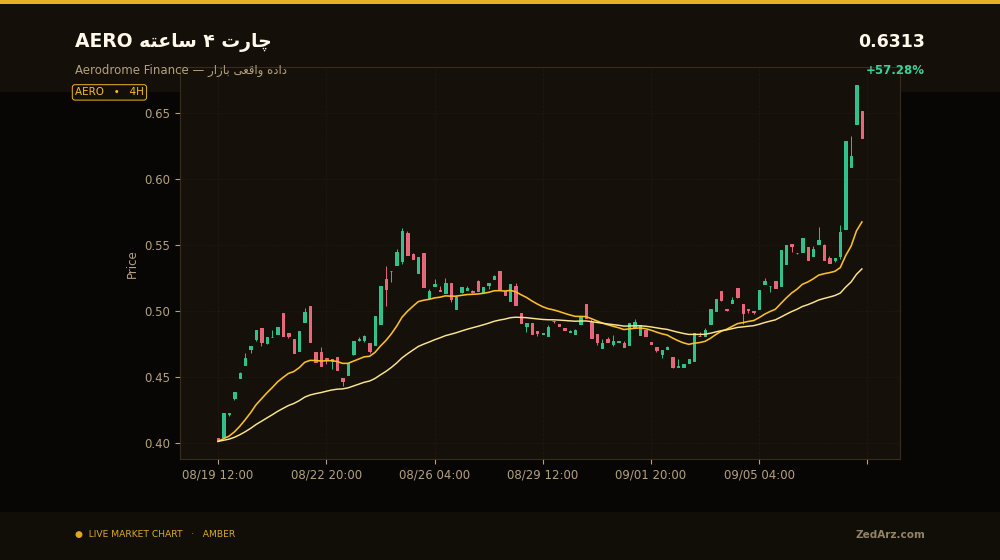Viewport: 1000px width, 560px height.
Task: Click the 08/22 20:00 date label
Action: (x=327, y=475)
